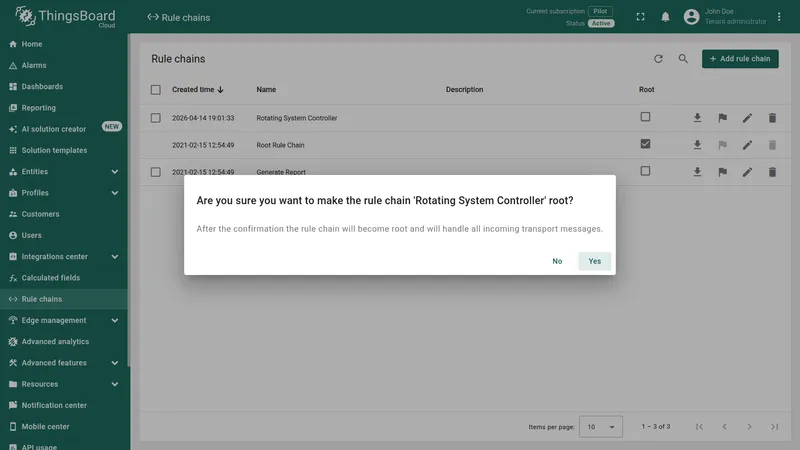
Task: Click sidebar vertical scrollbar
Action: [x=129, y=200]
